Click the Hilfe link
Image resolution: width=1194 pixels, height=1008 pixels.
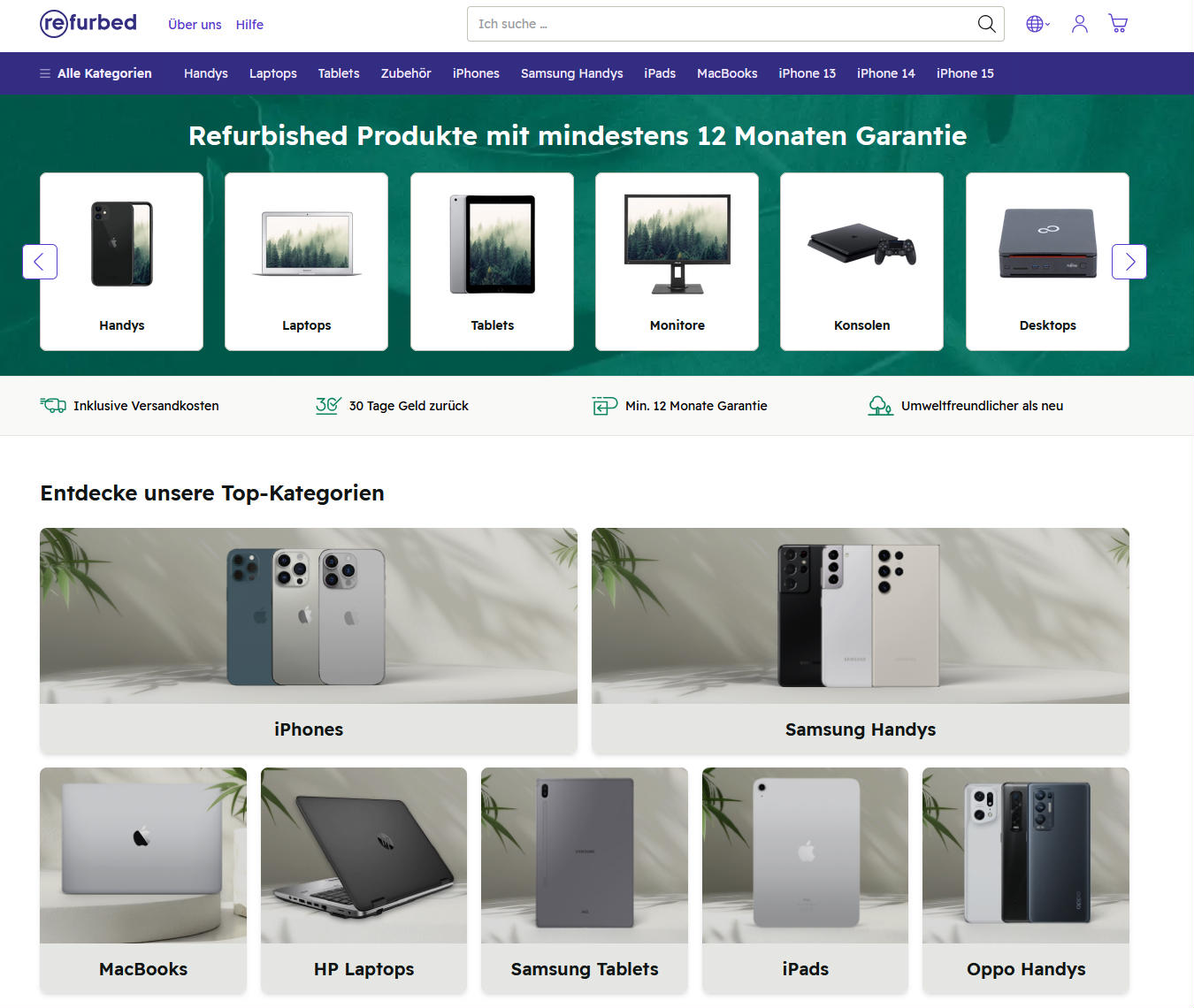pos(249,25)
